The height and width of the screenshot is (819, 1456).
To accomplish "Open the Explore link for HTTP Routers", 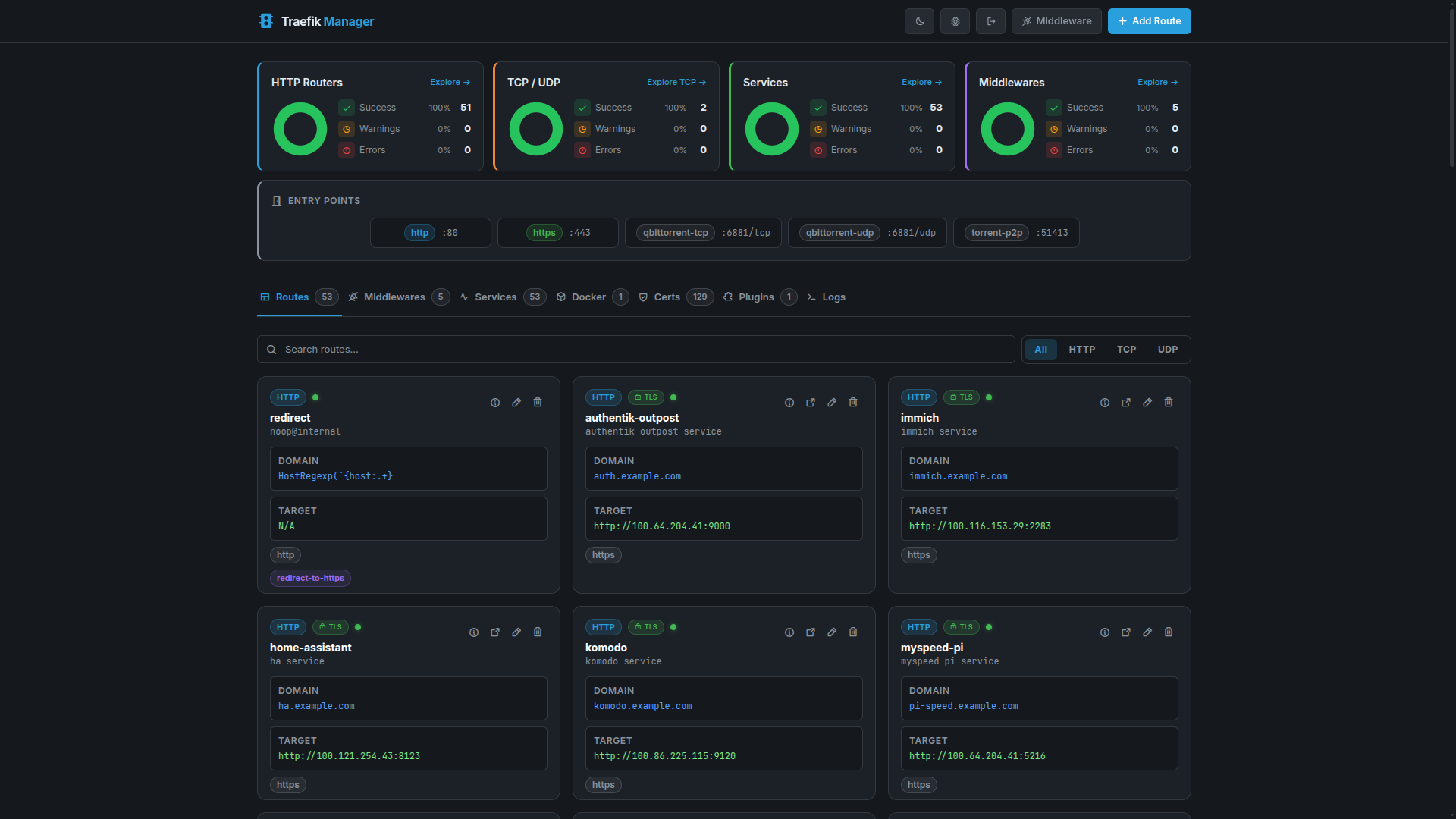I will (x=449, y=82).
